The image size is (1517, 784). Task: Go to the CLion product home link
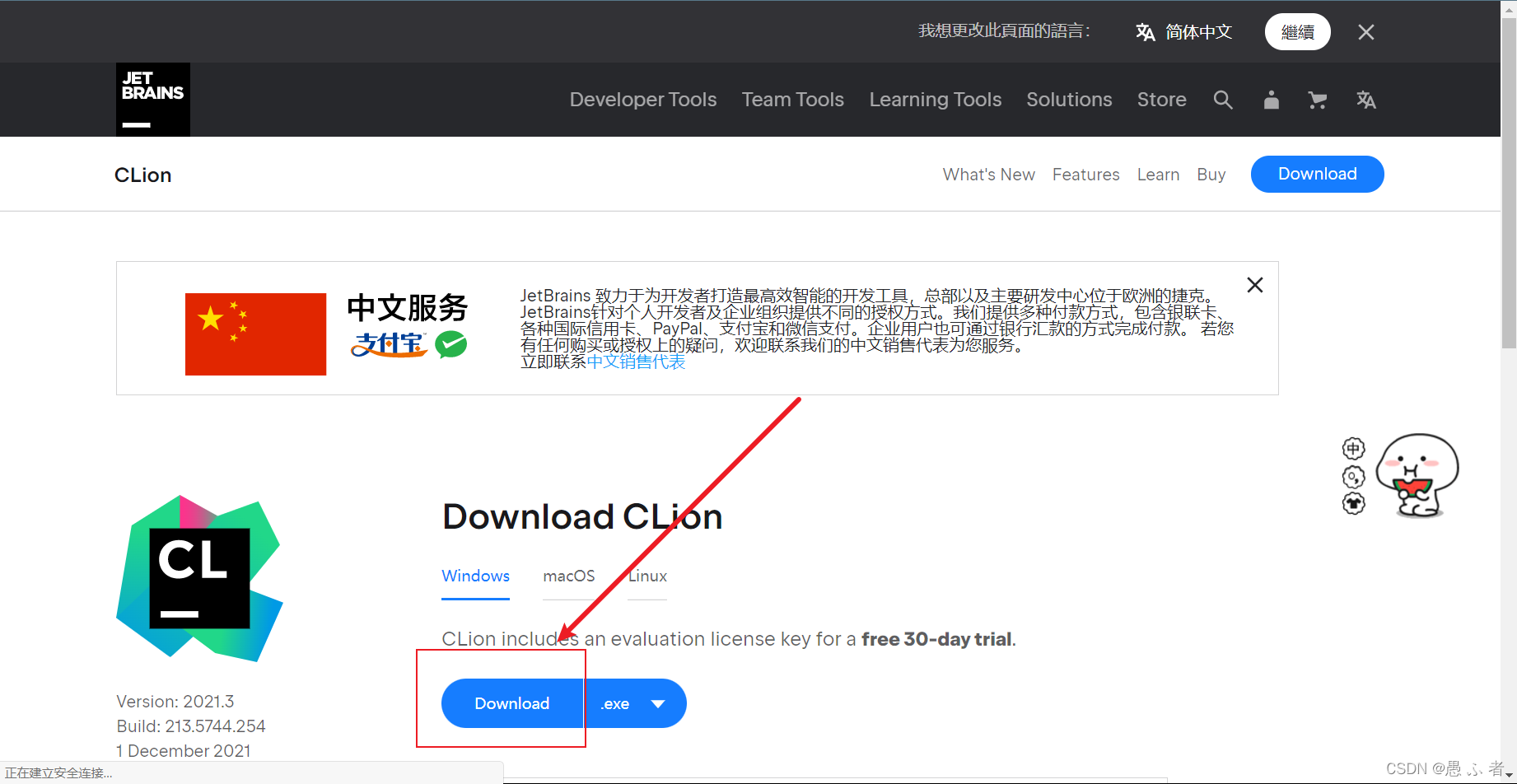[x=143, y=175]
